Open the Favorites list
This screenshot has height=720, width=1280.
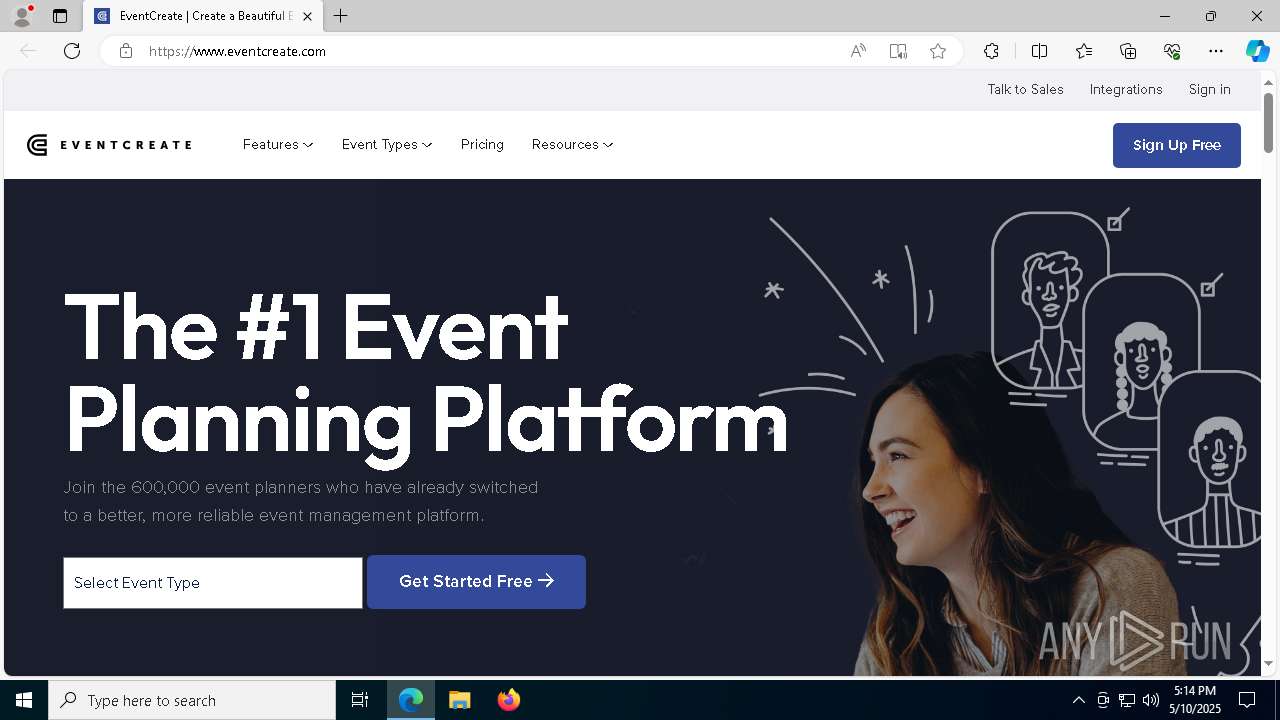[x=1084, y=51]
